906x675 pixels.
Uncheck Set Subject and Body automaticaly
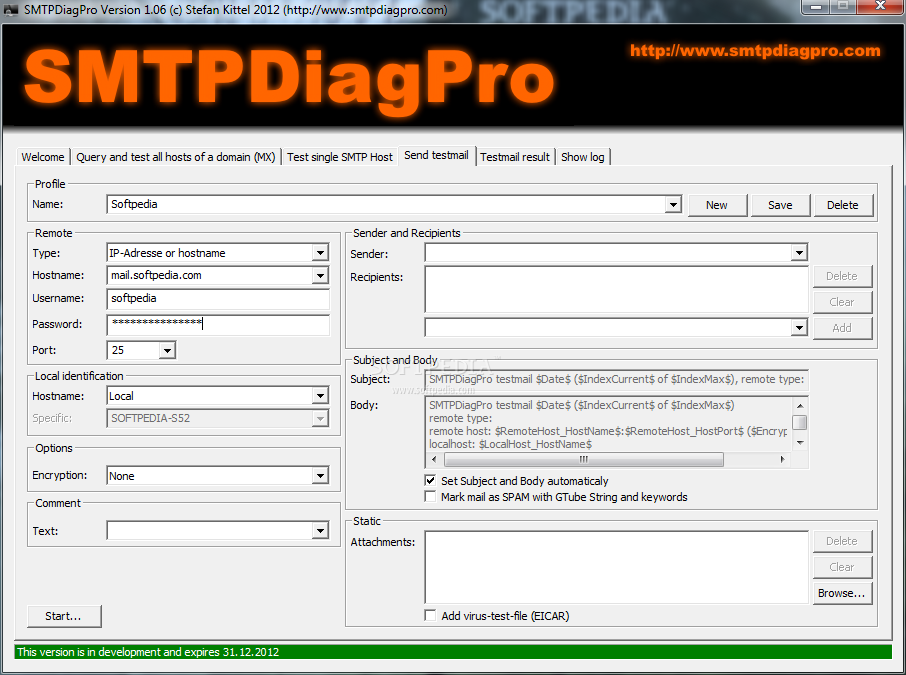click(x=430, y=481)
